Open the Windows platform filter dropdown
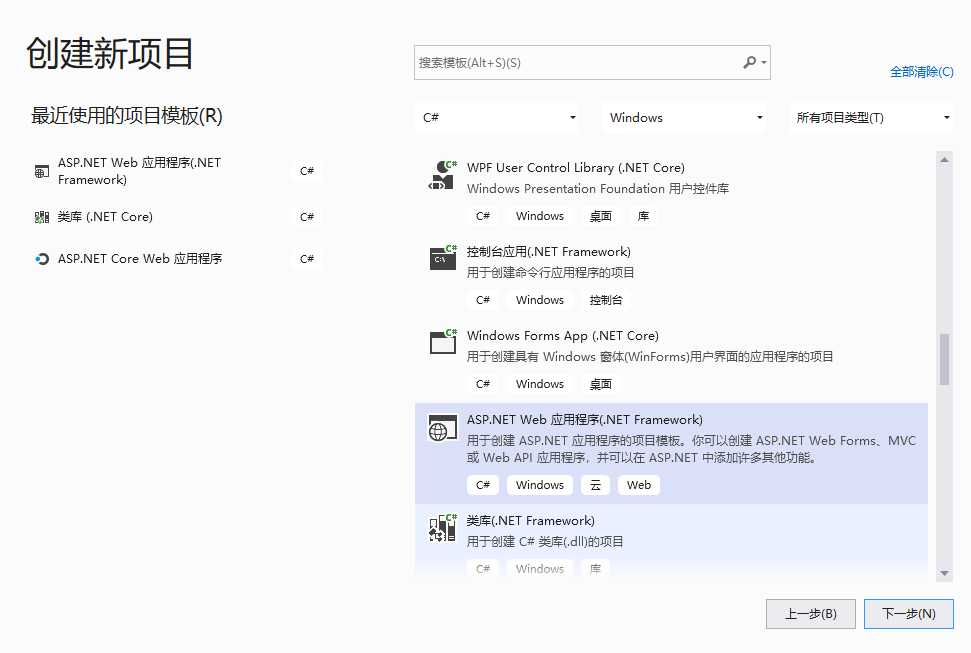Image resolution: width=971 pixels, height=653 pixels. [x=685, y=118]
